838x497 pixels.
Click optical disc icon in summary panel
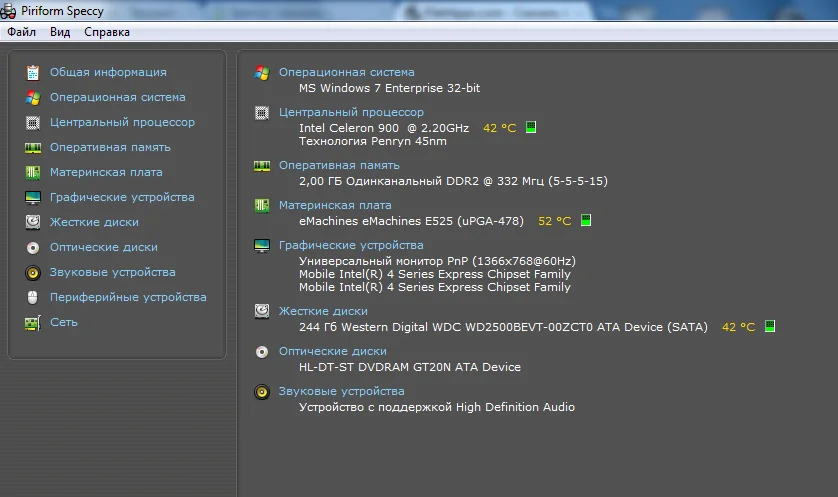[x=262, y=352]
